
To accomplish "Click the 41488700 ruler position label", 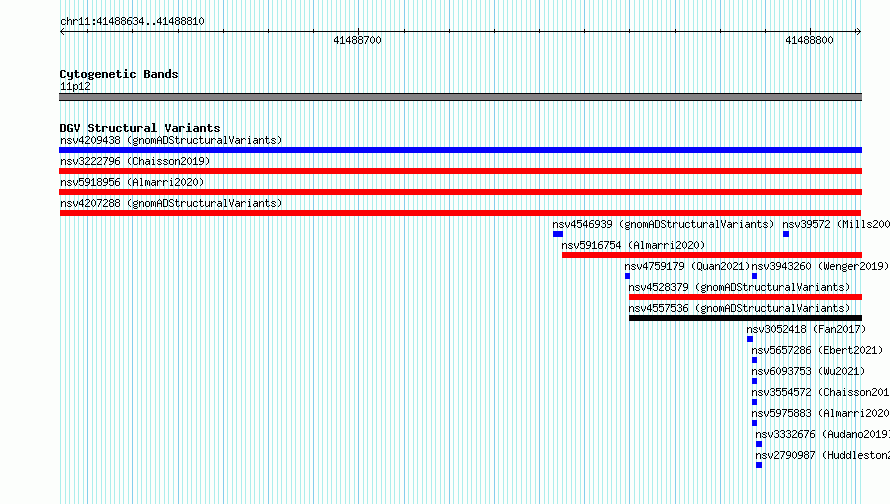I will (x=357, y=40).
